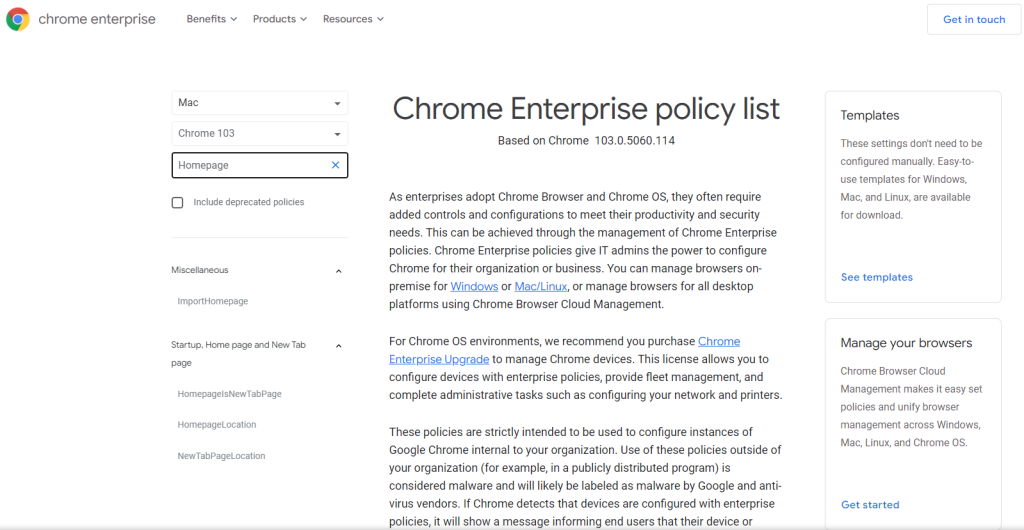This screenshot has width=1024, height=530.
Task: Click the Chrome logo icon
Action: [x=18, y=19]
